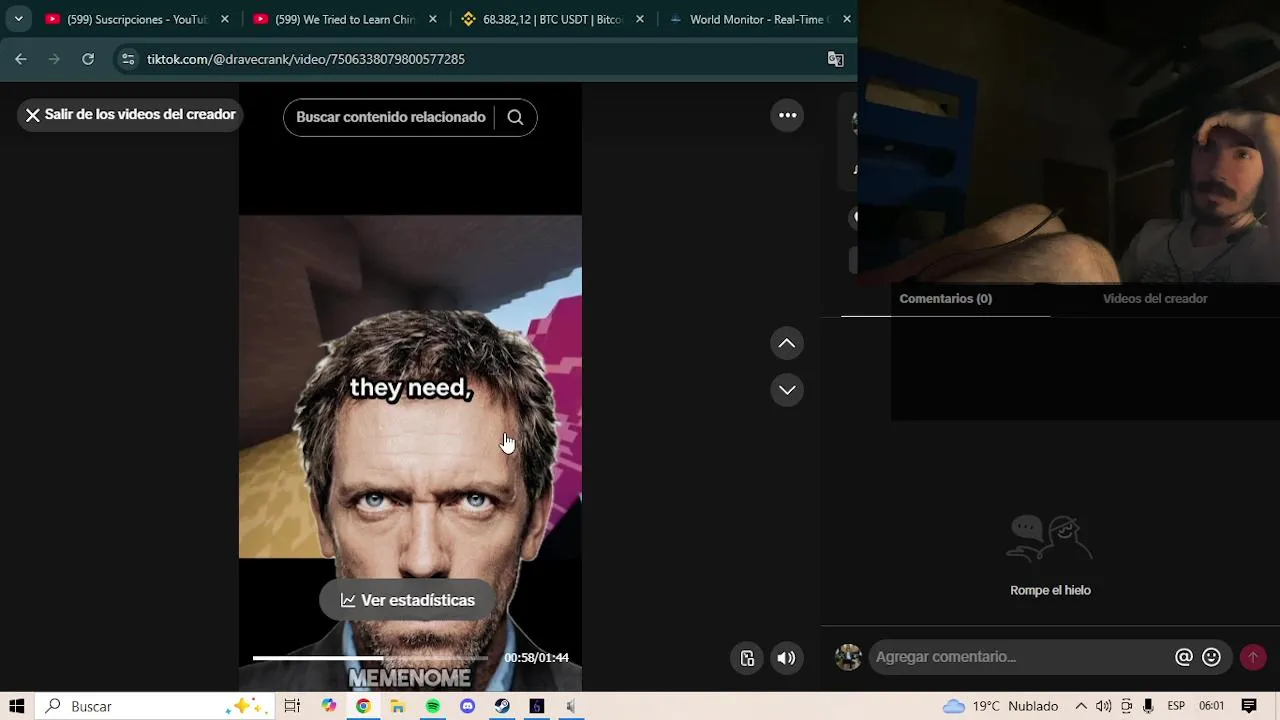Open File Explorer from the taskbar
Screen dimensions: 1280x720
coord(398,706)
